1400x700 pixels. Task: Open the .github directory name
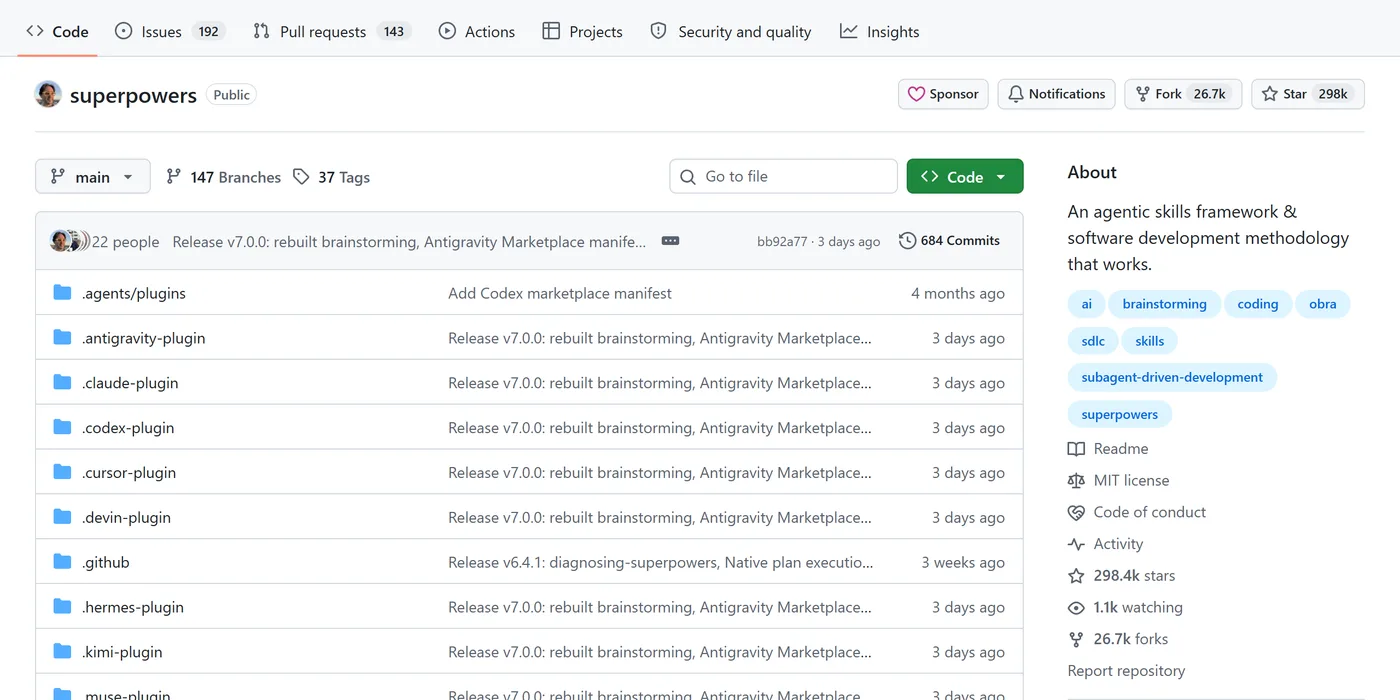(106, 562)
